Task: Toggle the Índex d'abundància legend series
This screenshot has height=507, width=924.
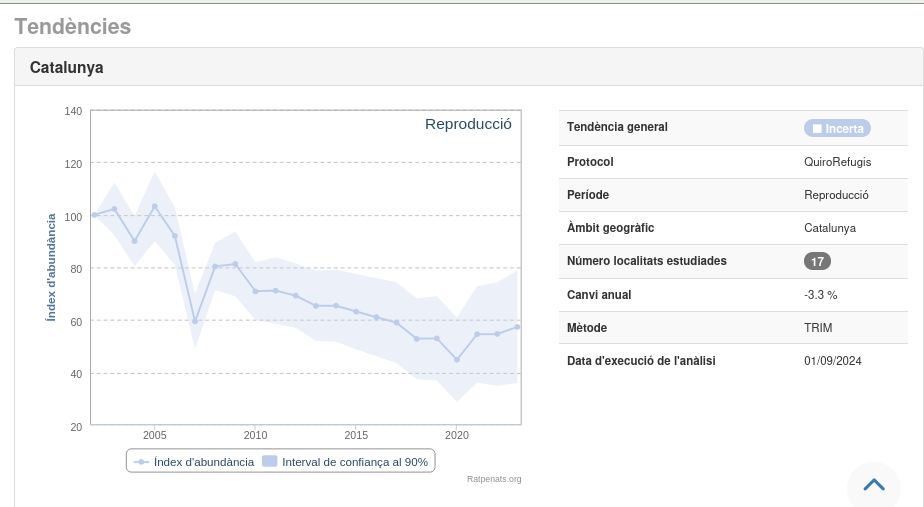Action: (x=204, y=462)
